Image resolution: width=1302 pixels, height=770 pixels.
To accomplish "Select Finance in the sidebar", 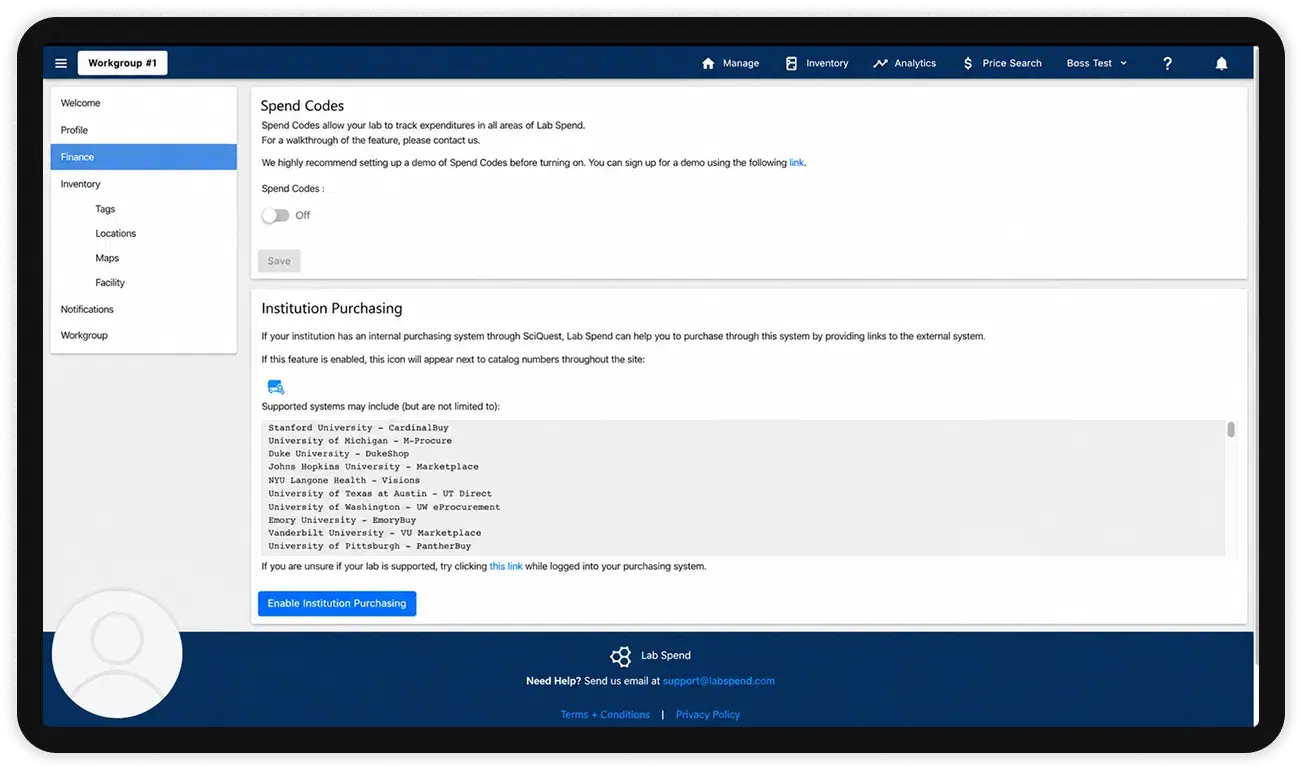I will click(x=144, y=157).
